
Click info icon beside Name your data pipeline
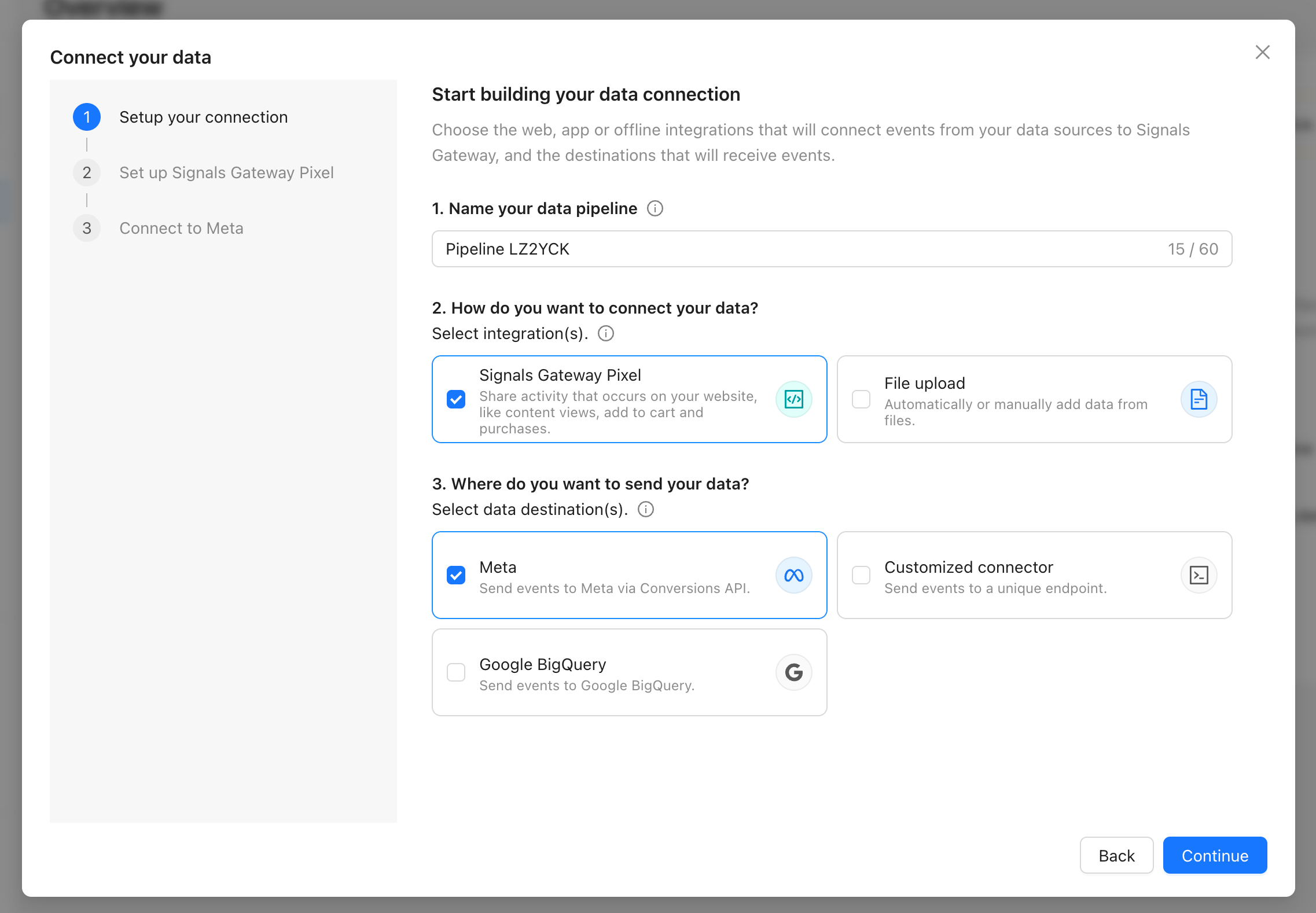click(655, 208)
